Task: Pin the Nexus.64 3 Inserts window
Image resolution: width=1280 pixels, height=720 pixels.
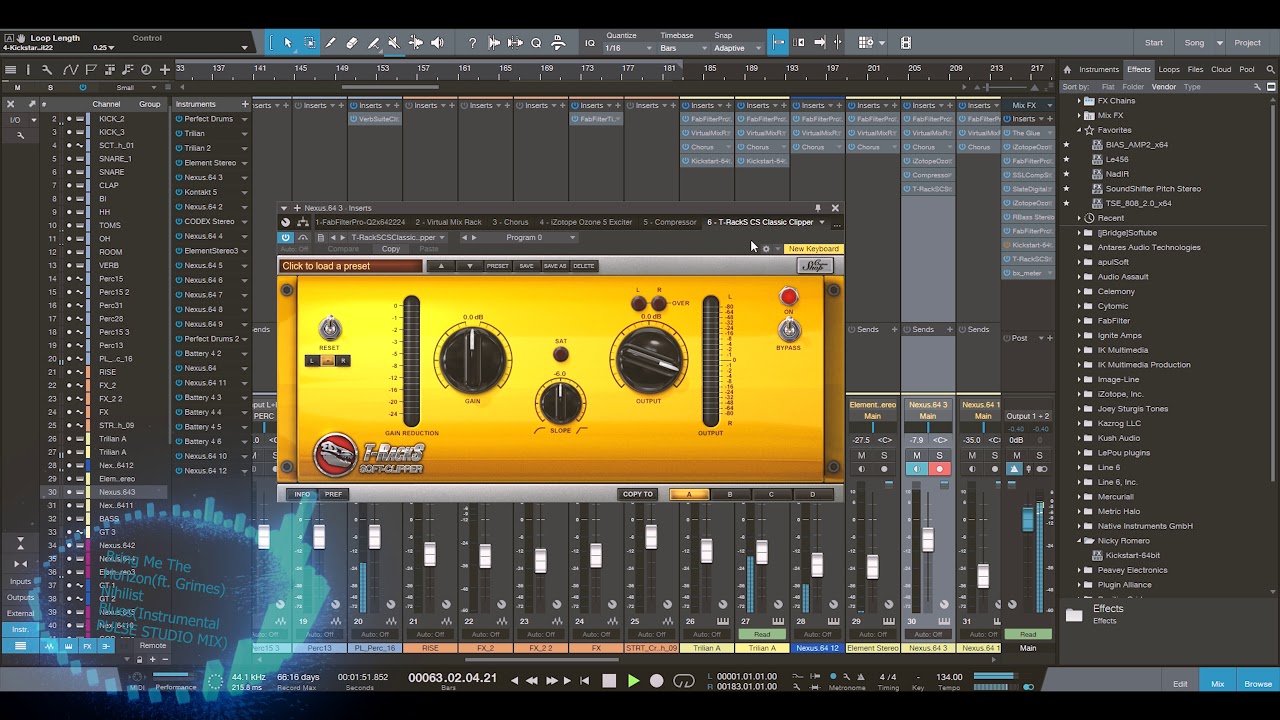Action: [818, 208]
